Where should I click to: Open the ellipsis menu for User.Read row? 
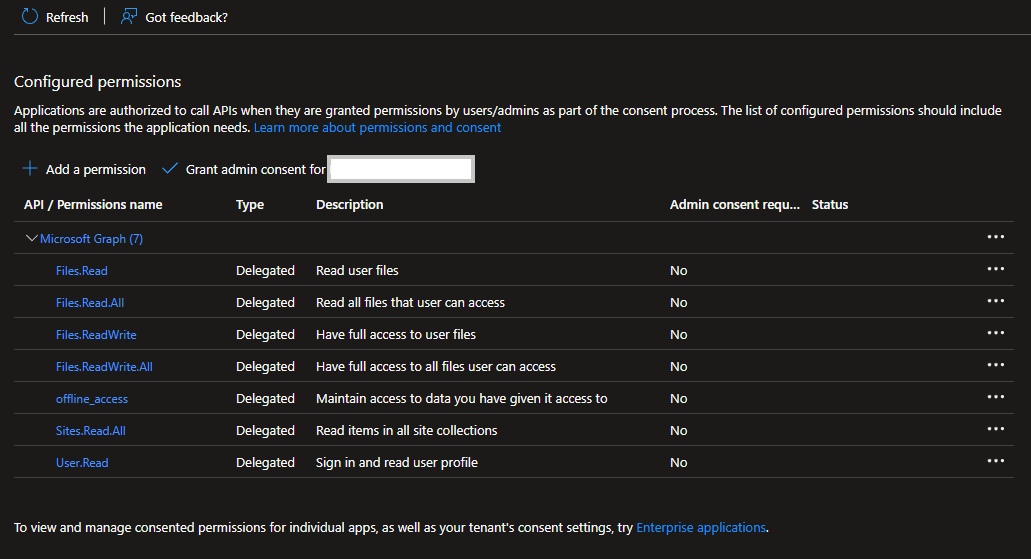(x=995, y=461)
